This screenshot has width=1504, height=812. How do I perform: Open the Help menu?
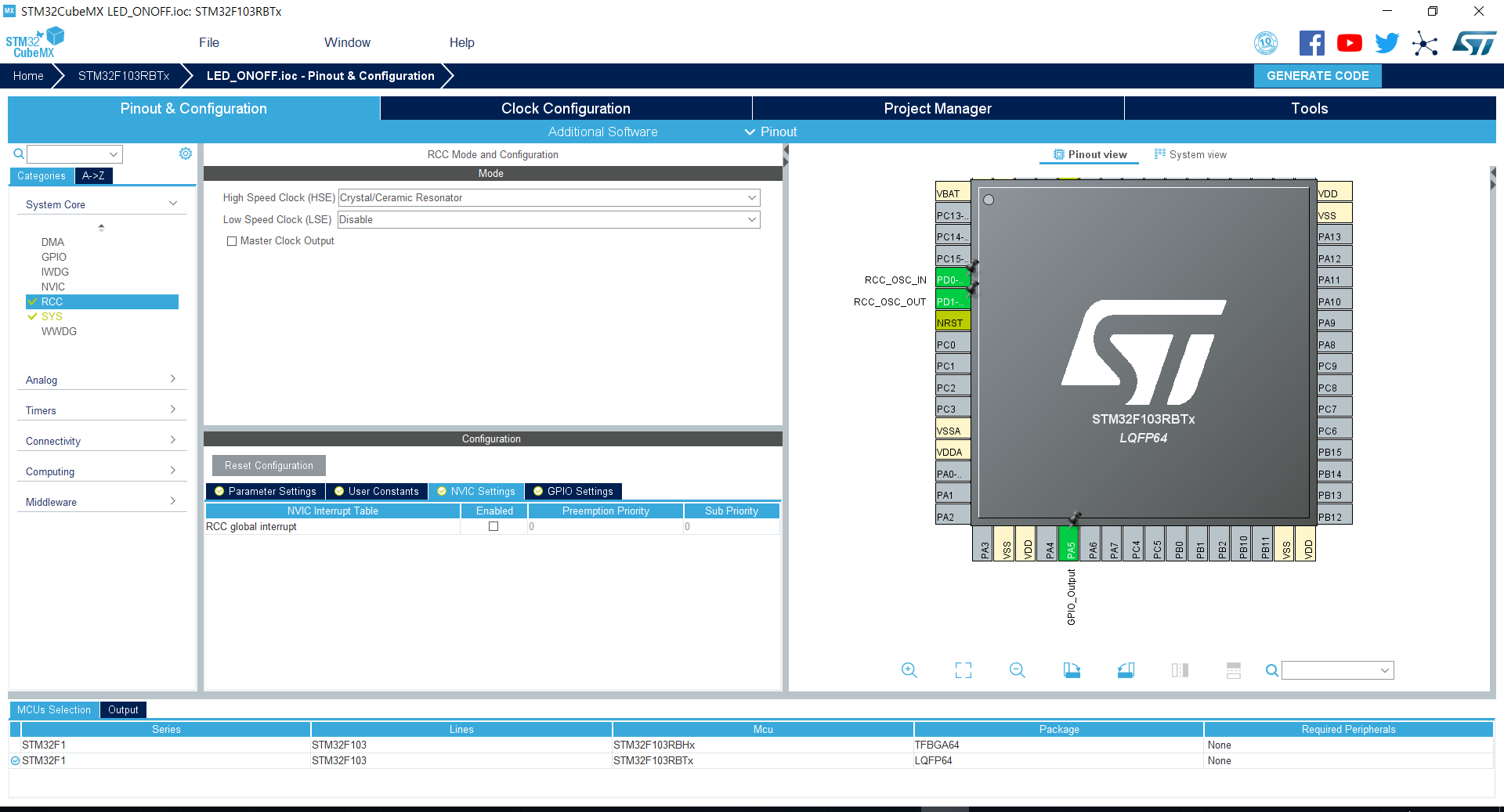tap(461, 42)
